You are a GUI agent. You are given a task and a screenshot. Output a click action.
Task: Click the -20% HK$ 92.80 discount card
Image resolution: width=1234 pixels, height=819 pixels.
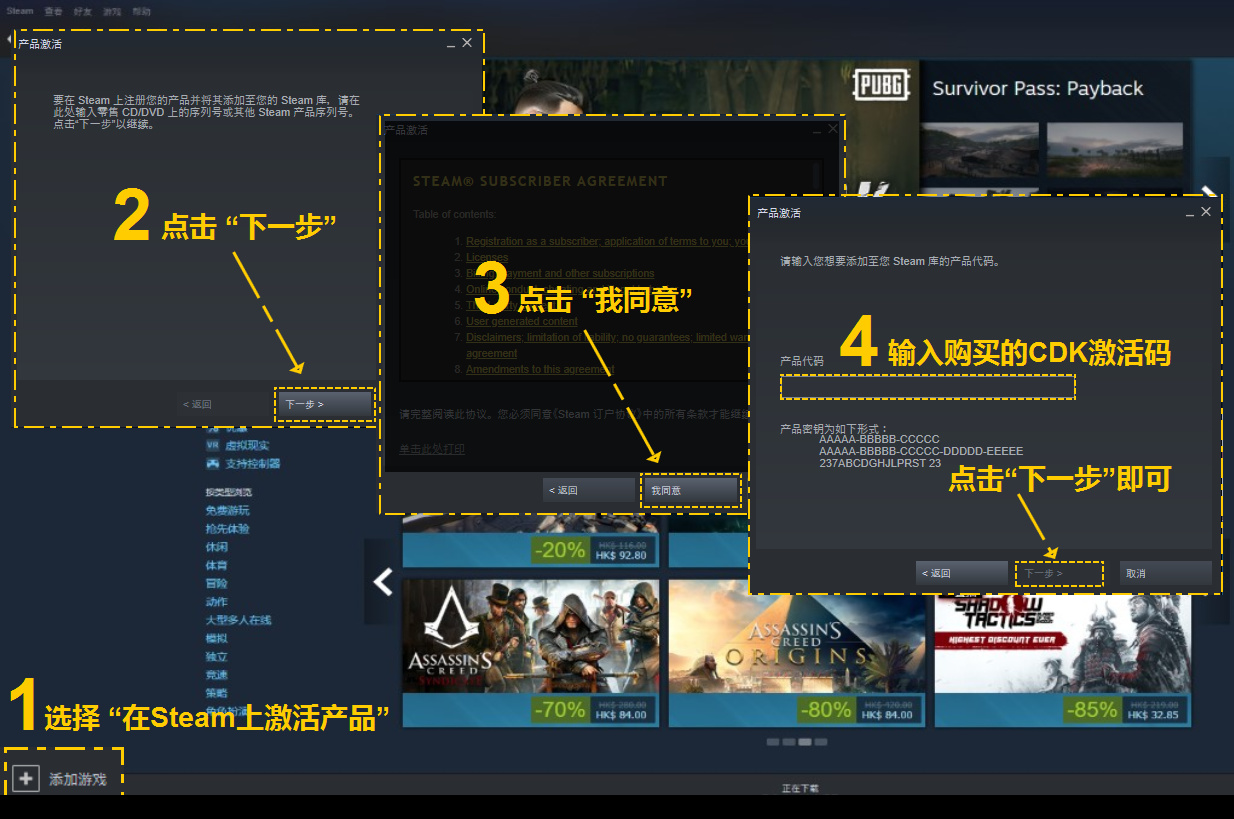pyautogui.click(x=530, y=541)
